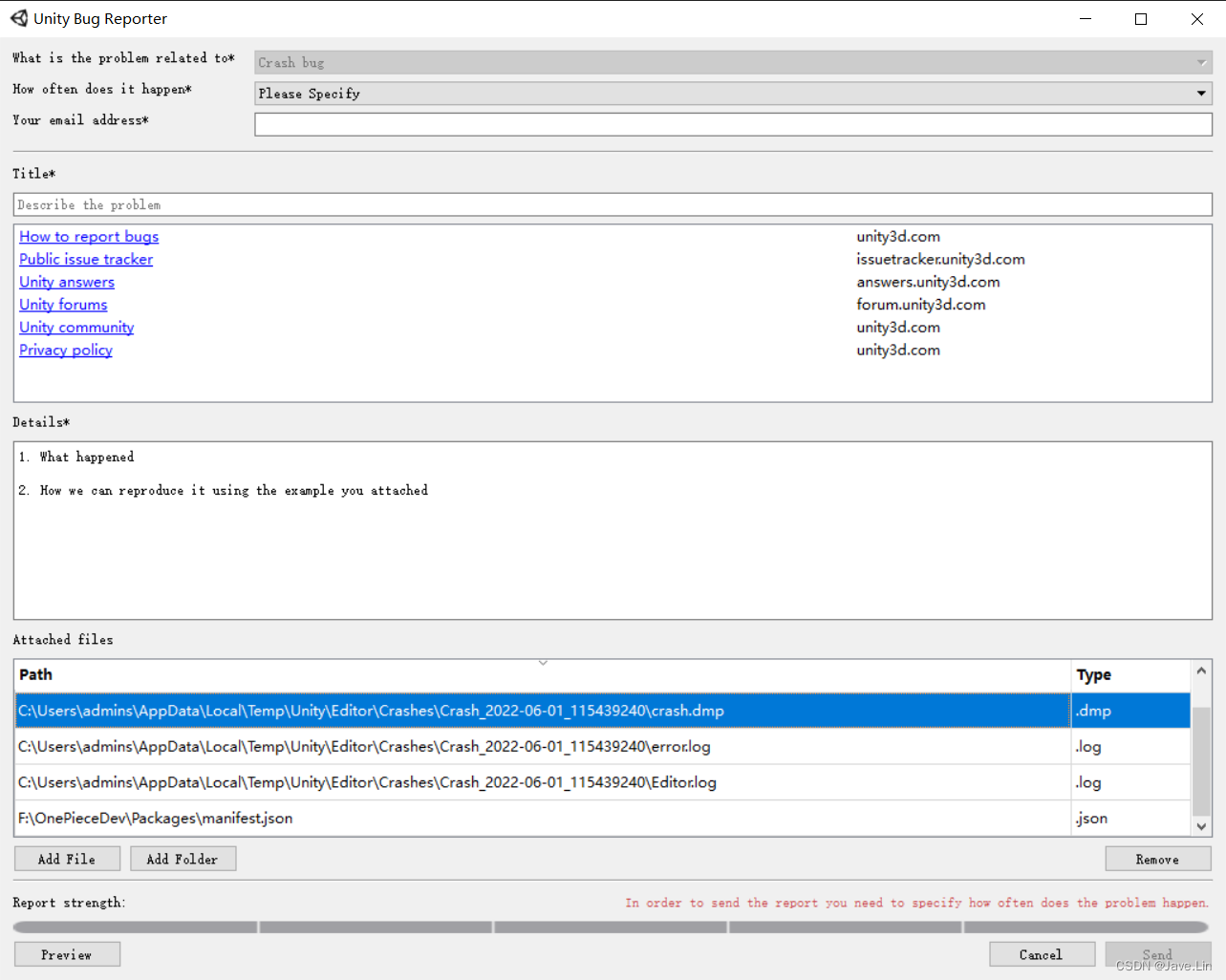Click the disabled Send button
Viewport: 1226px width, 980px height.
pyautogui.click(x=1158, y=954)
